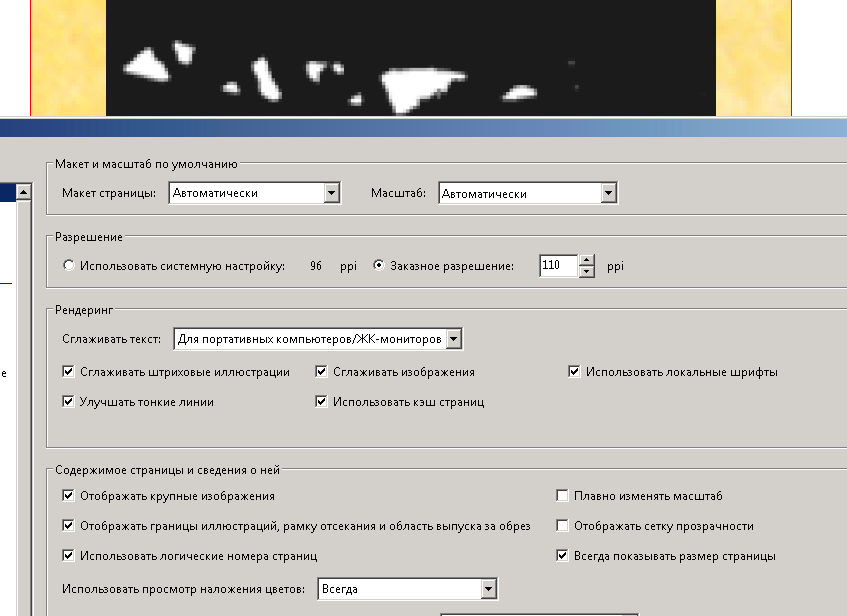847x616 pixels.
Task: Enable Плавно изменять масштаб checkbox
Action: (x=562, y=496)
